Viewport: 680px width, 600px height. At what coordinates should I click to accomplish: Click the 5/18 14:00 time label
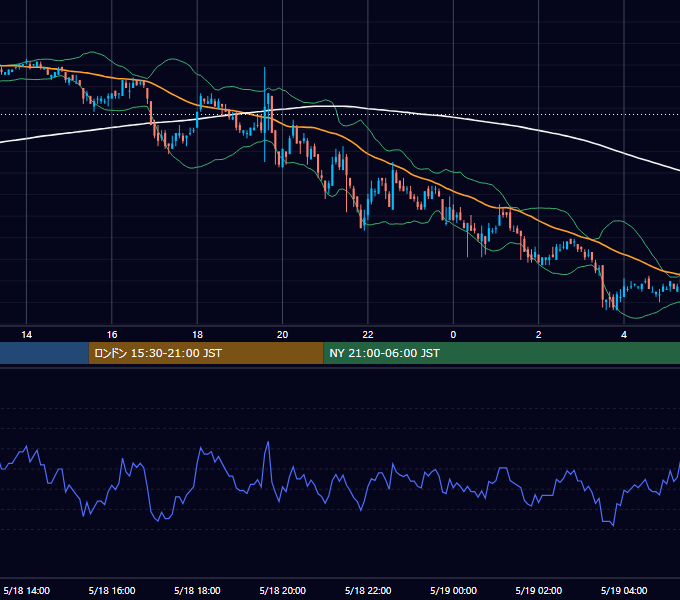tap(26, 590)
